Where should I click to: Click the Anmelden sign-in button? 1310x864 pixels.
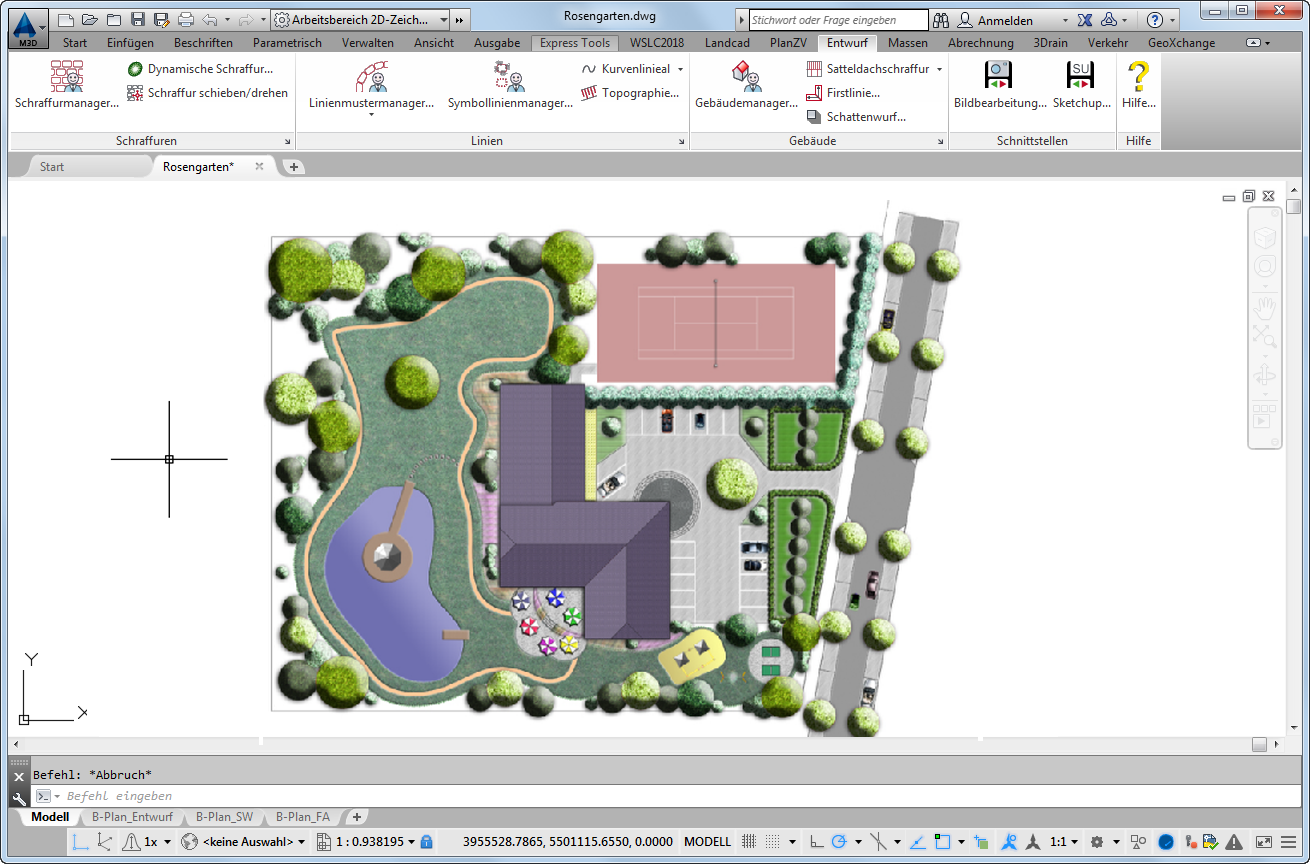[x=1005, y=20]
